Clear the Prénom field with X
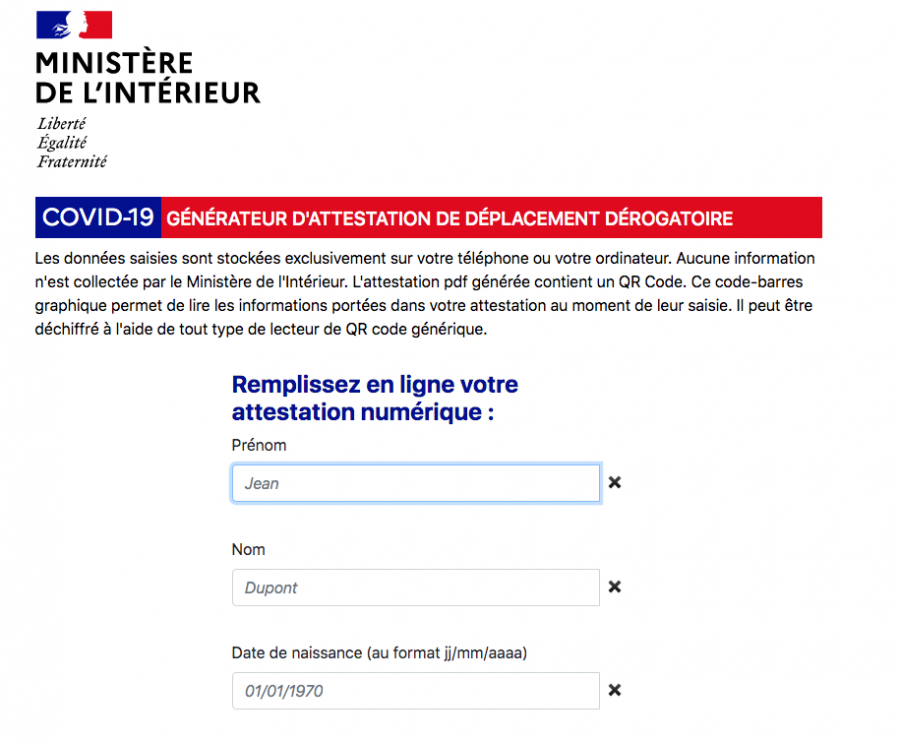The image size is (900, 742). (x=615, y=482)
